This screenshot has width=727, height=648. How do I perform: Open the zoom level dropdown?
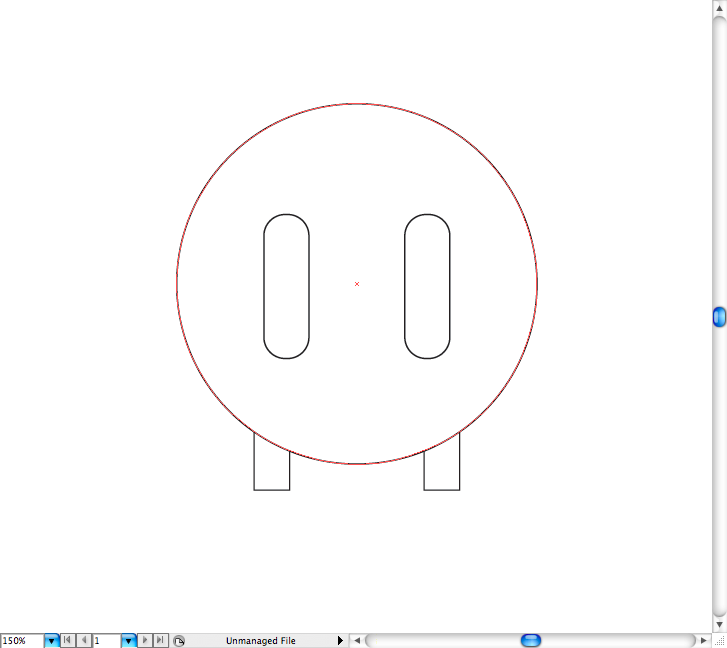pyautogui.click(x=51, y=640)
